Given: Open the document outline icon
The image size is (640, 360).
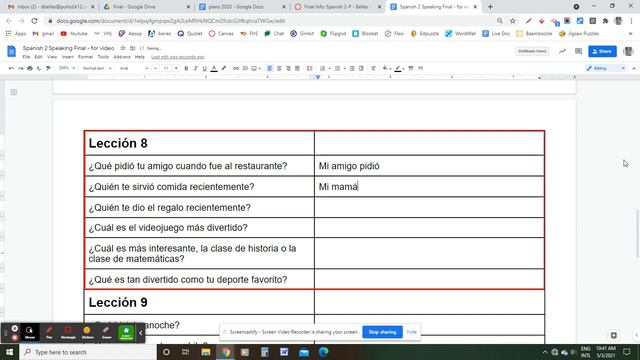Looking at the screenshot, I should [x=14, y=92].
